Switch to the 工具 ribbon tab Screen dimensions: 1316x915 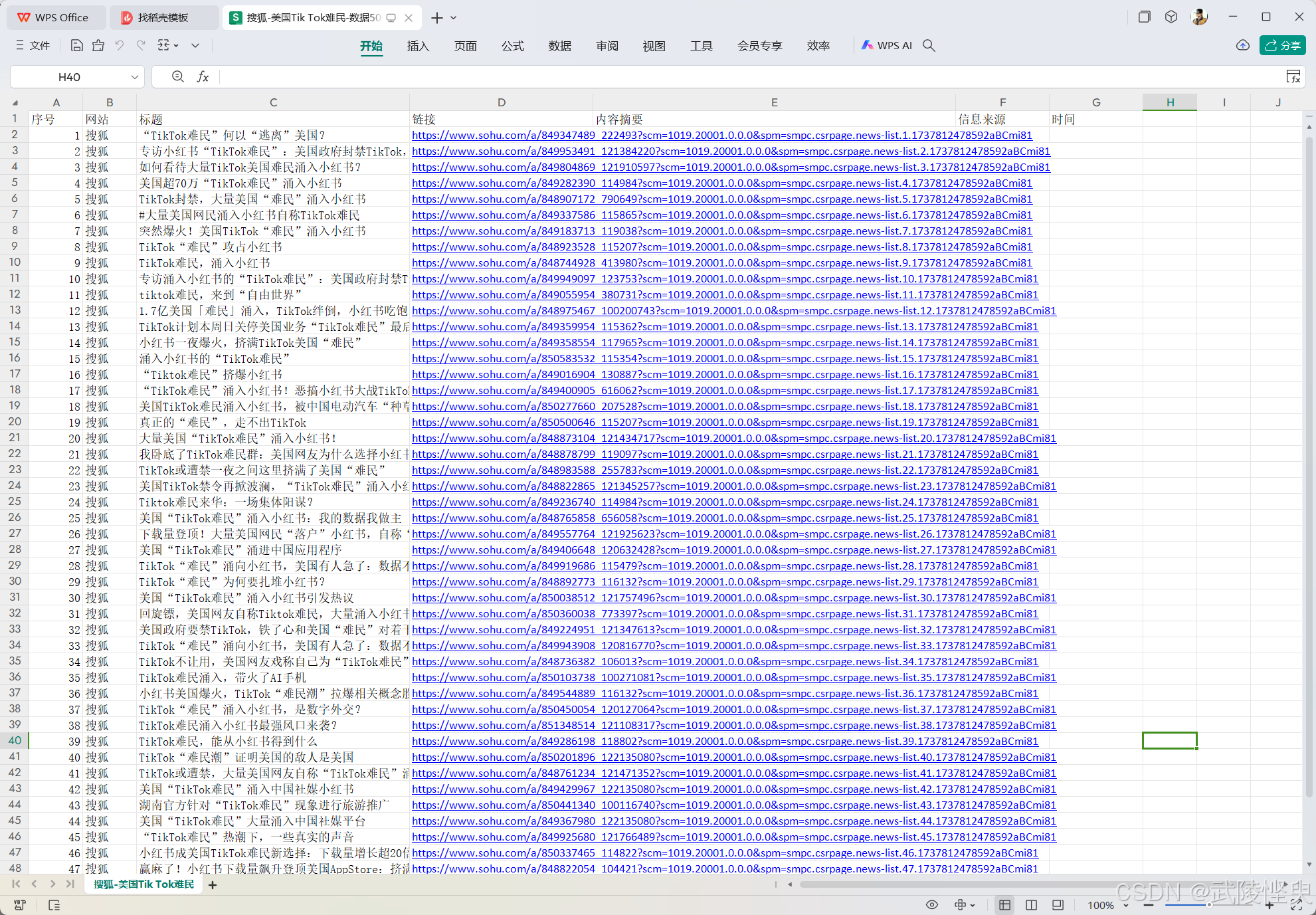click(x=702, y=46)
